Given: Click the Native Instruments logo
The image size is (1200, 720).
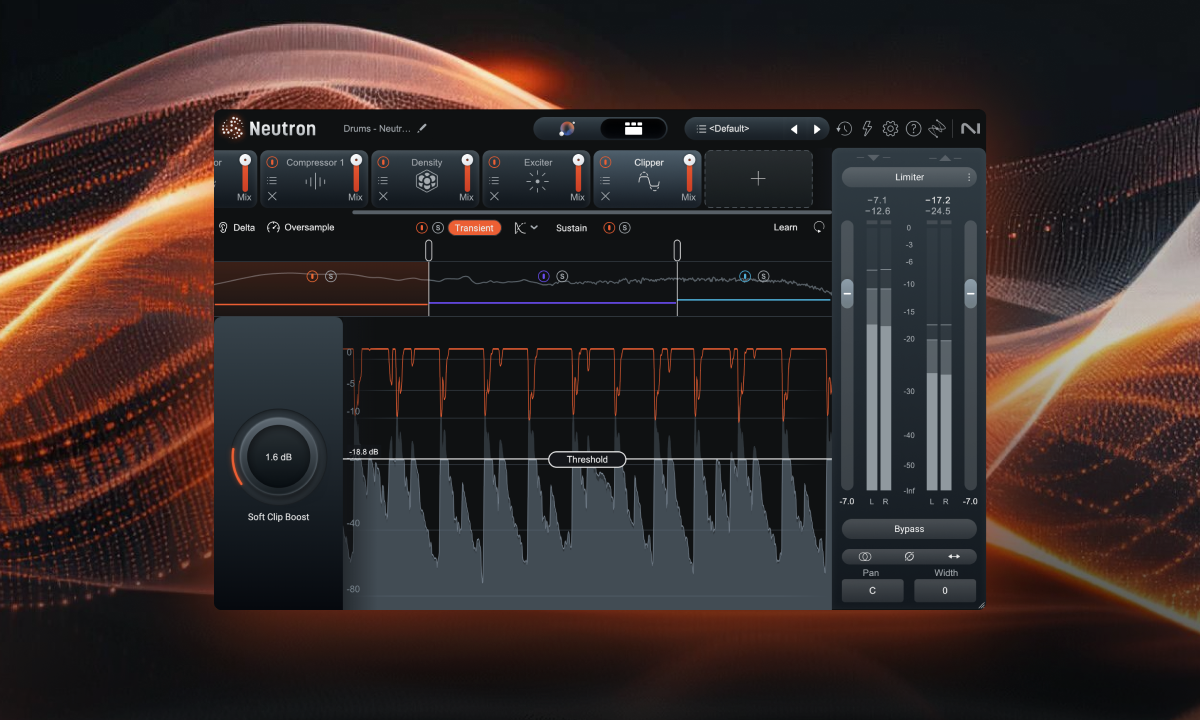Looking at the screenshot, I should [970, 128].
